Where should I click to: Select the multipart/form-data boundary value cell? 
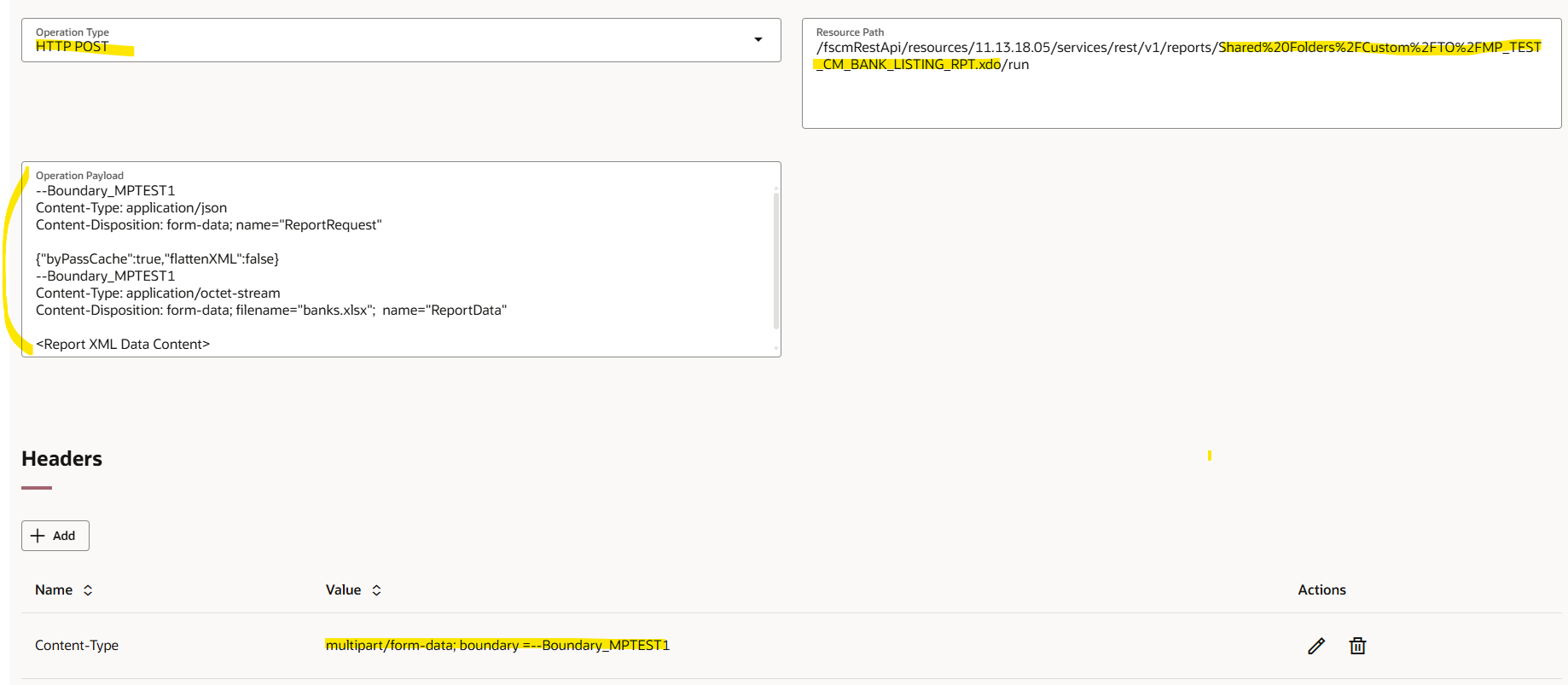(x=497, y=645)
